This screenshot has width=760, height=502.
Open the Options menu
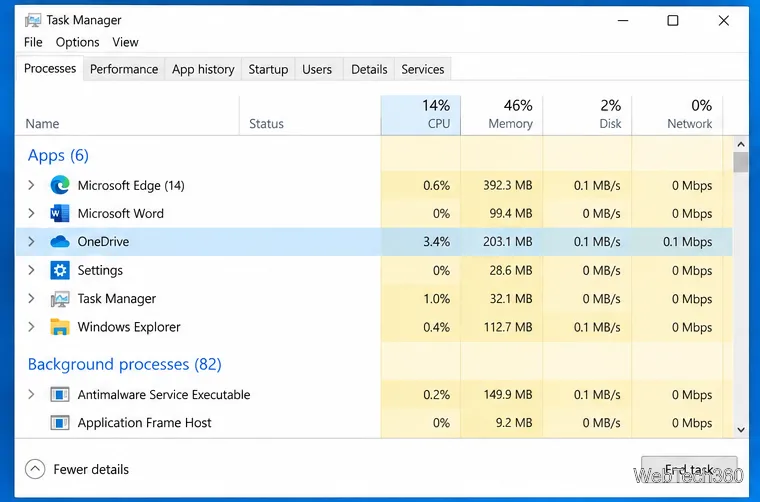tap(78, 42)
